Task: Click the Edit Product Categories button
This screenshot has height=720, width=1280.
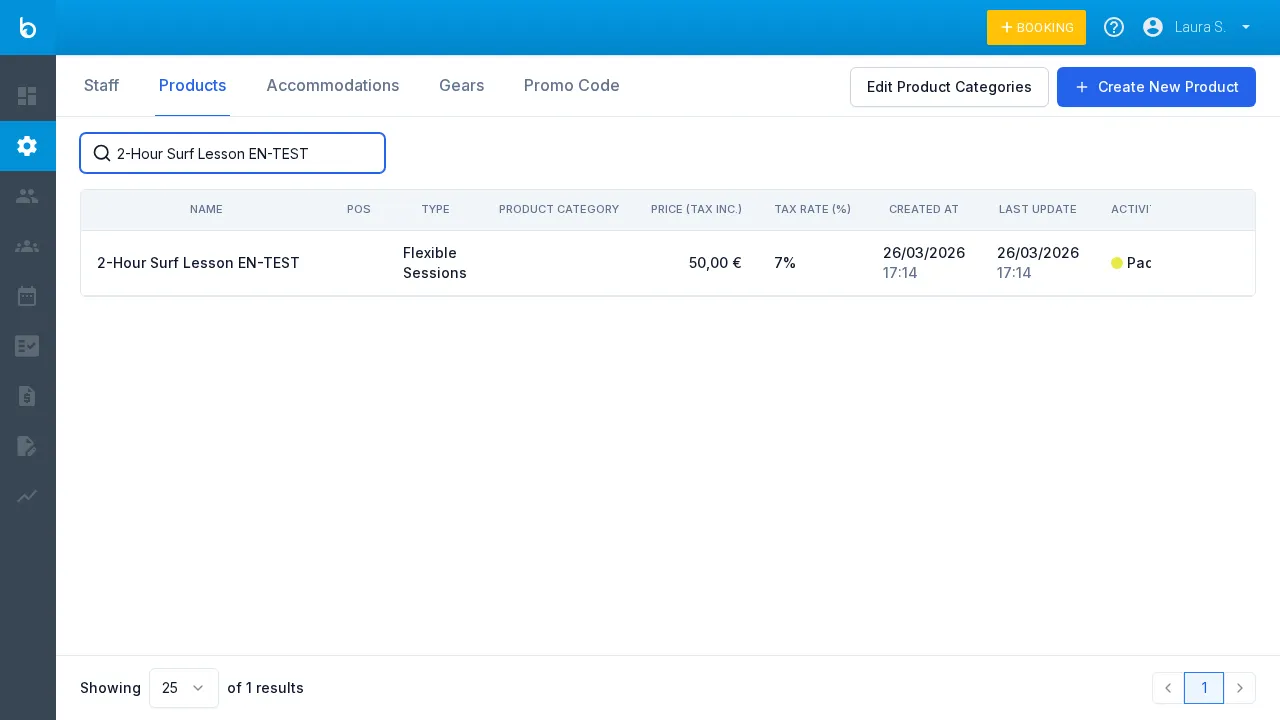Action: point(949,87)
